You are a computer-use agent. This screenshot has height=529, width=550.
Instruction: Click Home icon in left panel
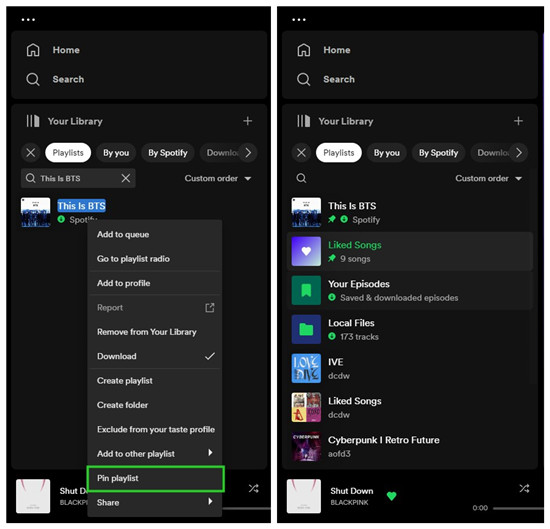33,50
